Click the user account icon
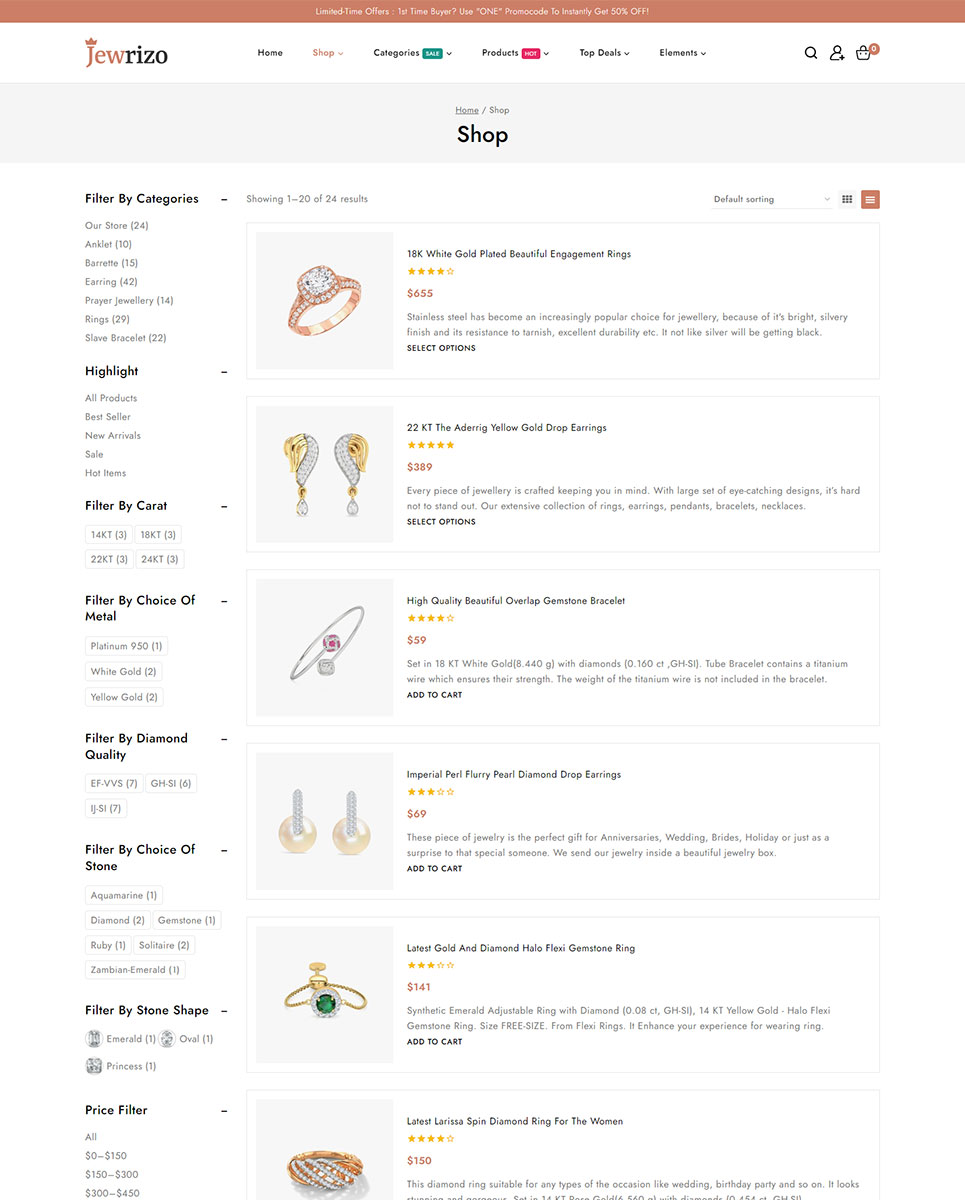965x1200 pixels. click(837, 53)
